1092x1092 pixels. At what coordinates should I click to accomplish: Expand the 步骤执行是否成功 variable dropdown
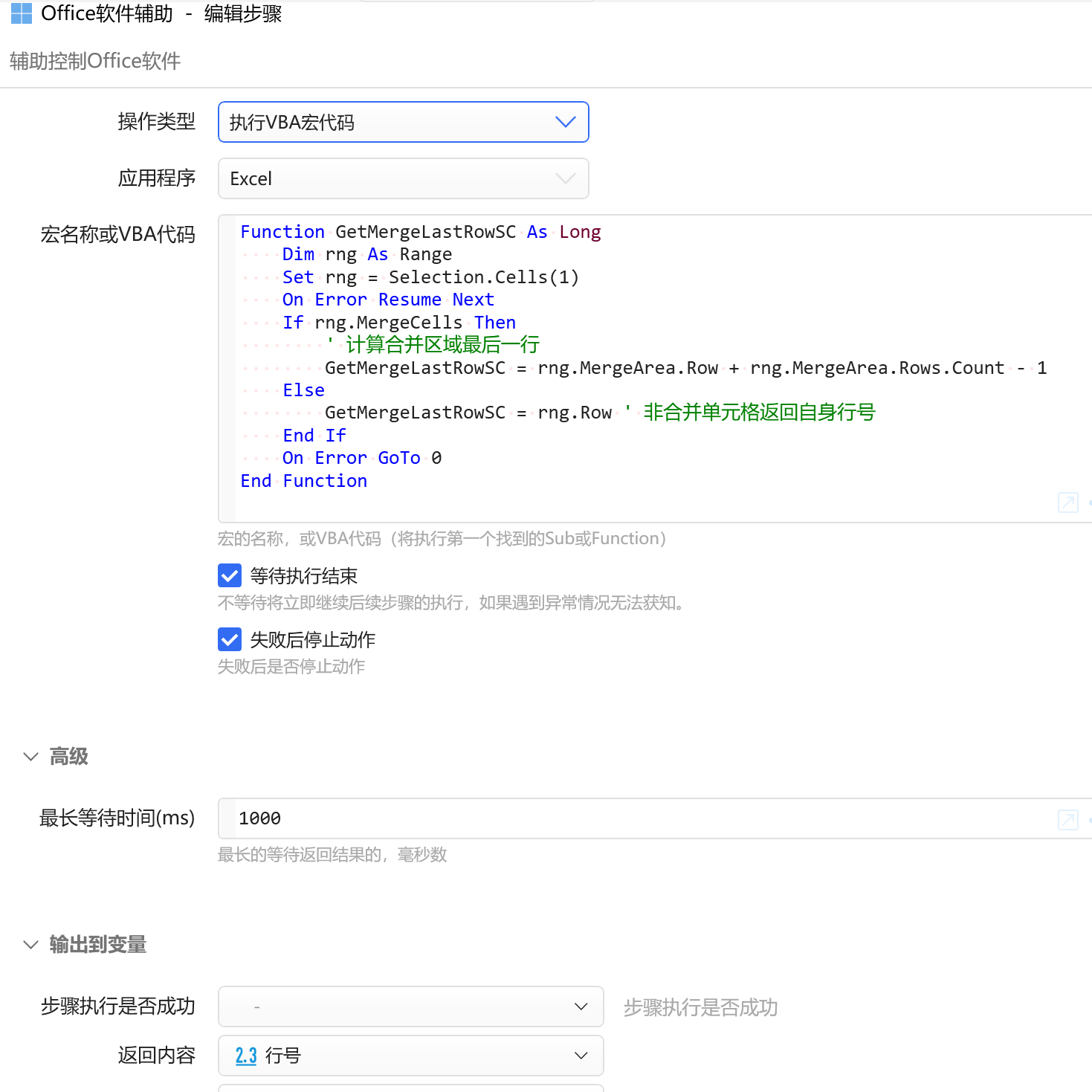tap(410, 1007)
